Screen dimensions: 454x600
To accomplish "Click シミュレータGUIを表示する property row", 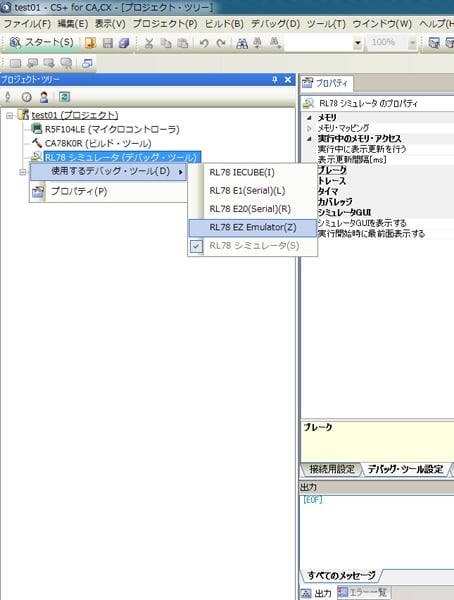I will 362,223.
